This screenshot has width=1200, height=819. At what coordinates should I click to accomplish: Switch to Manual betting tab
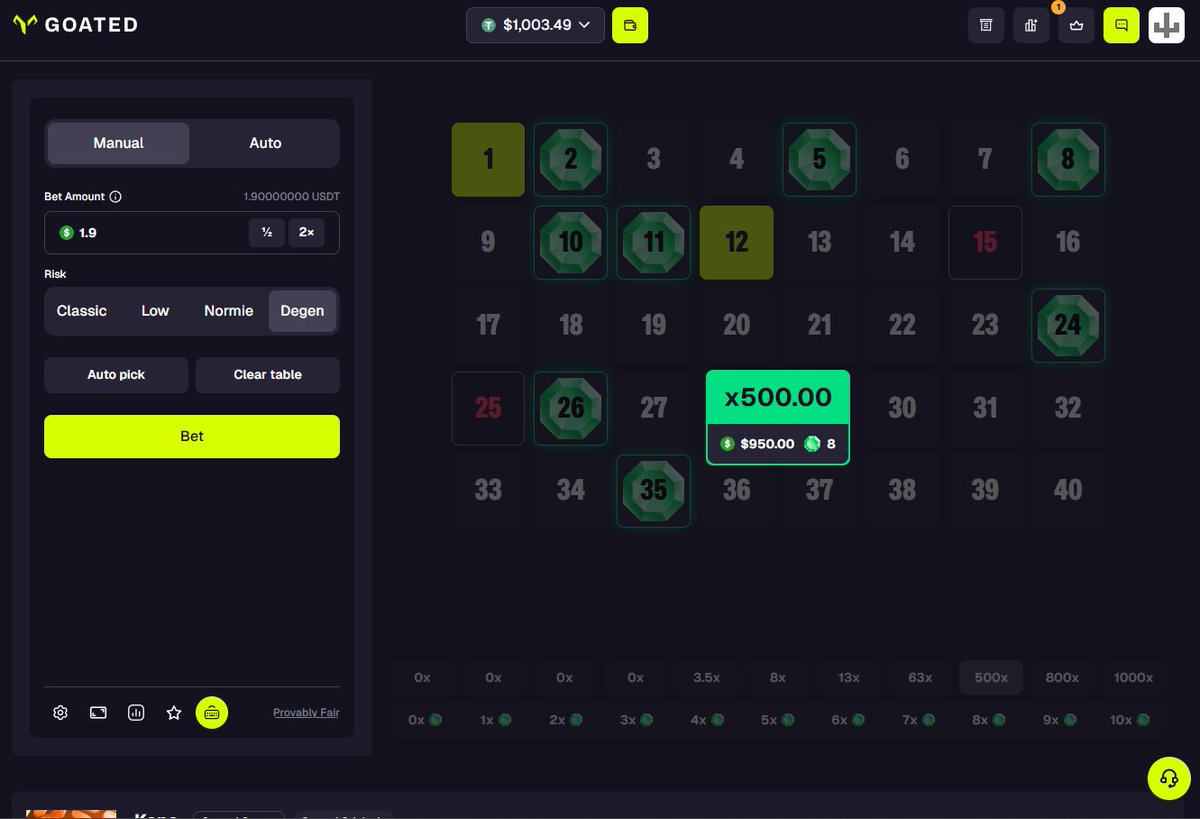click(x=118, y=143)
